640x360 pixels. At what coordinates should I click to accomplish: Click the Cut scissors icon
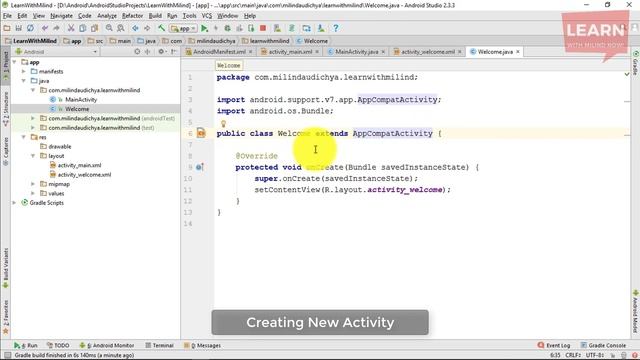pos(71,28)
